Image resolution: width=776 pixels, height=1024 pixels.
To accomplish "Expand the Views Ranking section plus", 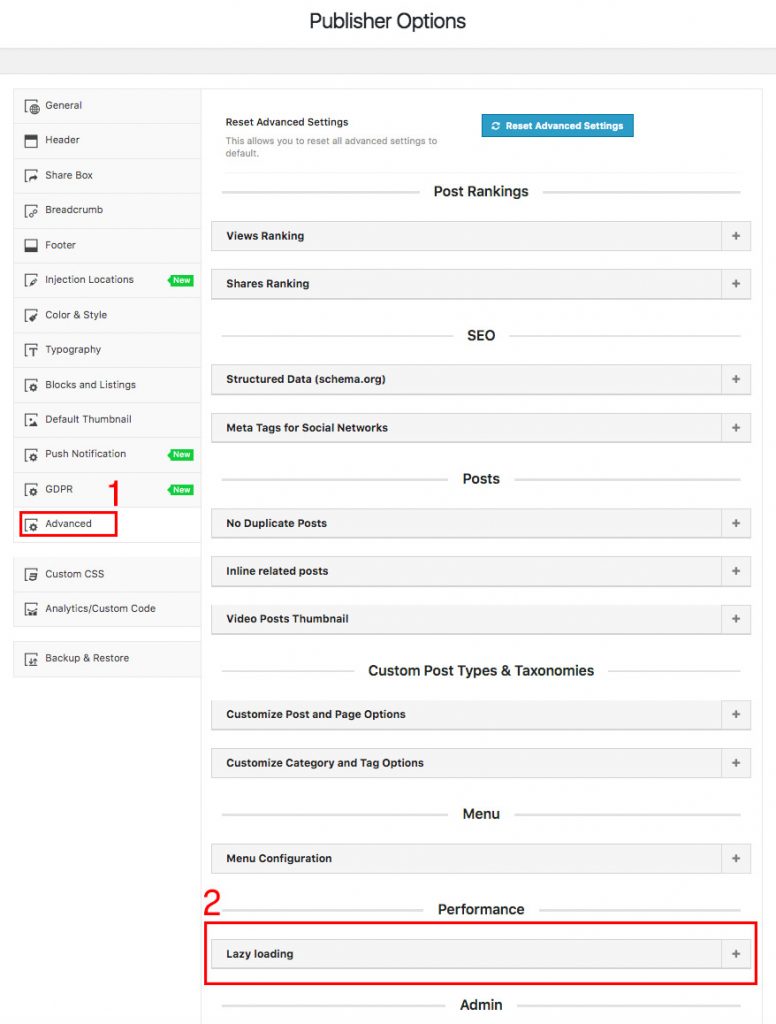I will [736, 236].
